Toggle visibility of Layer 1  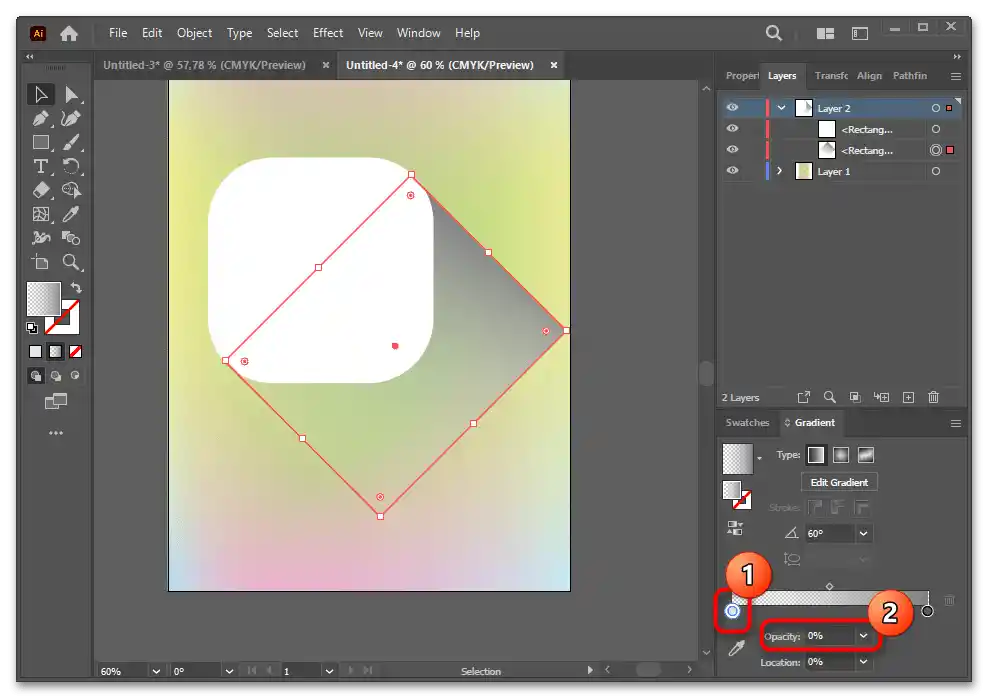tap(732, 171)
